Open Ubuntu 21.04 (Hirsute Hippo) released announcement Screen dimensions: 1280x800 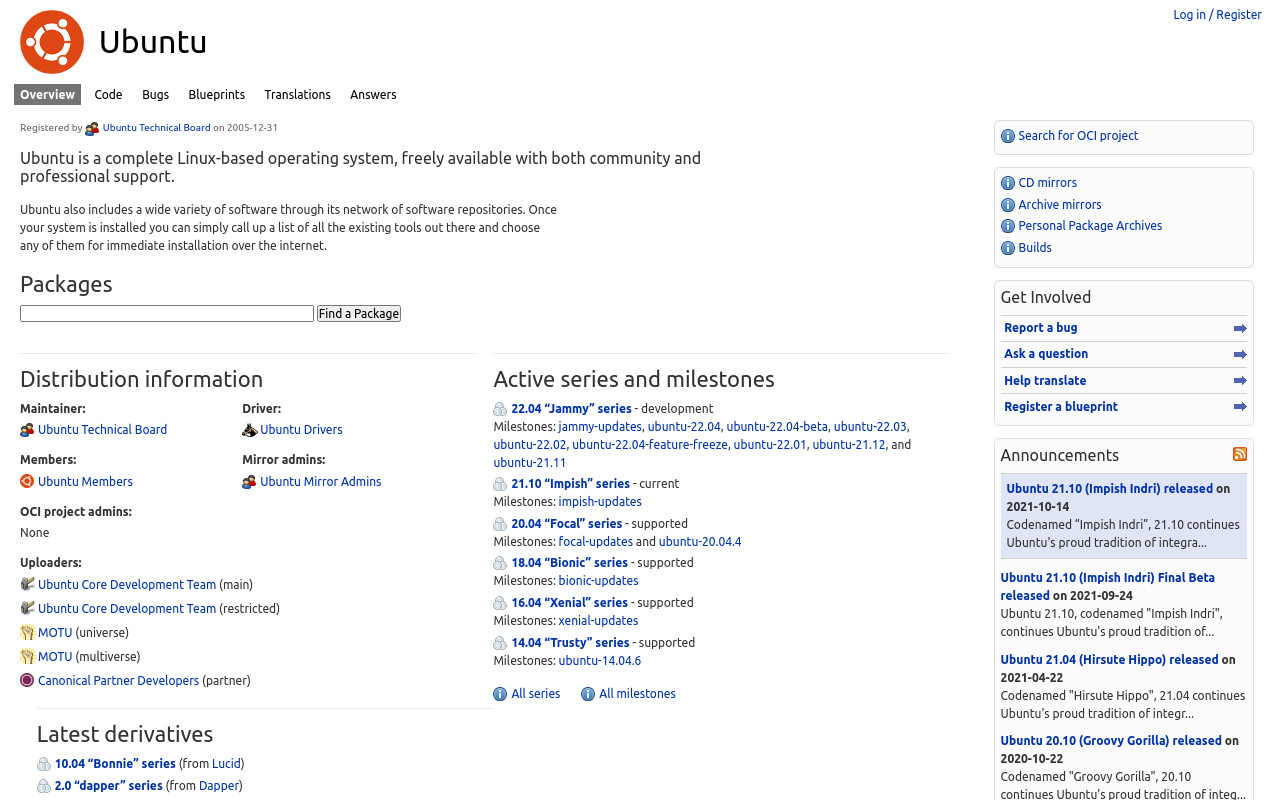(1109, 659)
